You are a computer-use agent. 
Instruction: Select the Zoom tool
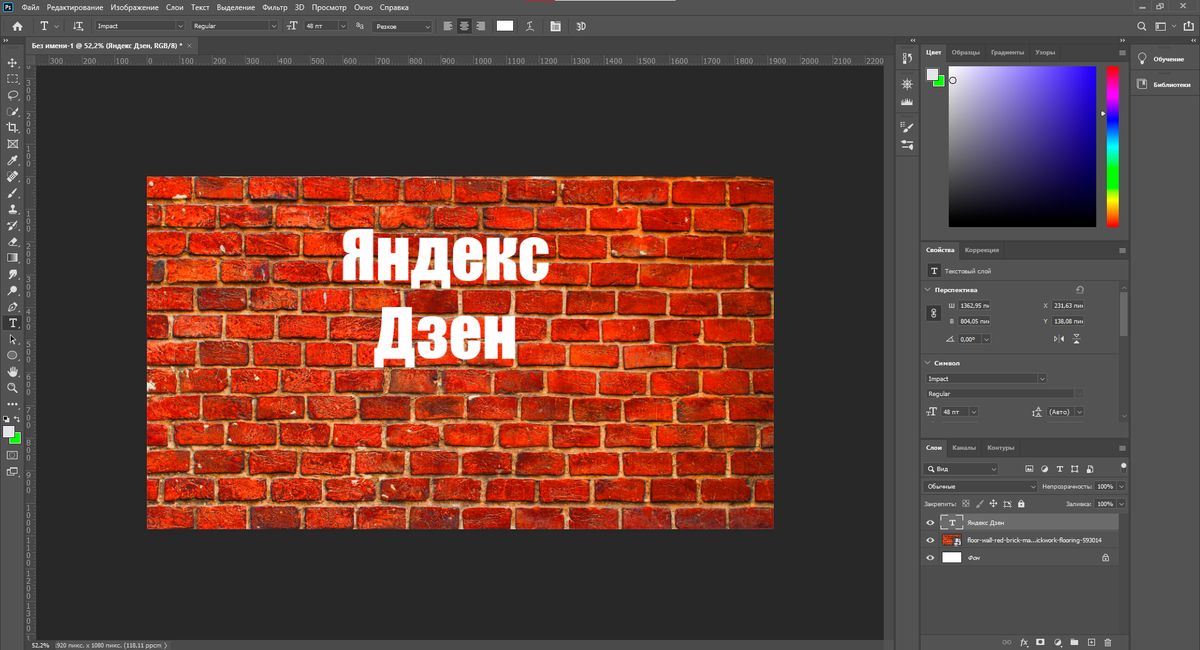click(13, 387)
